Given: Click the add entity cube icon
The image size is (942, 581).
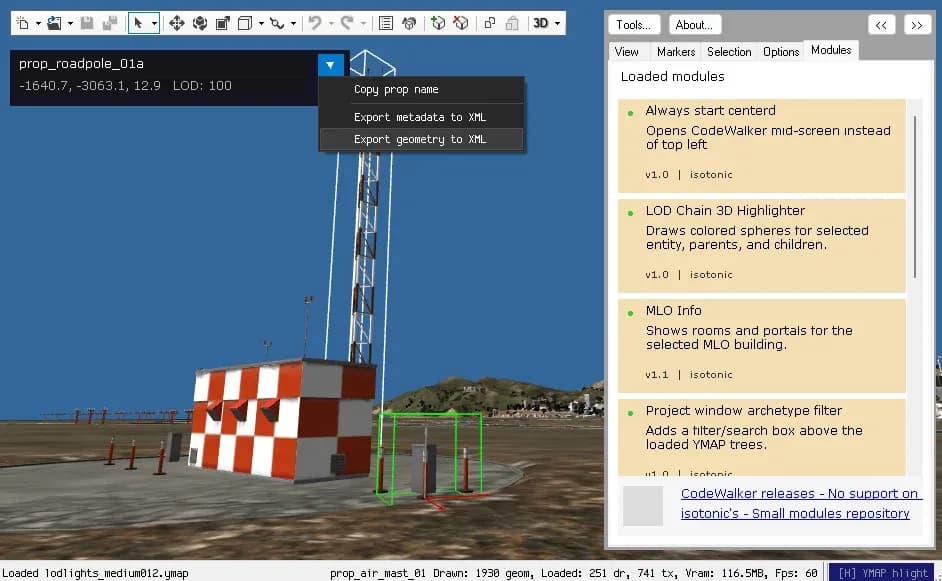Looking at the screenshot, I should coord(438,23).
